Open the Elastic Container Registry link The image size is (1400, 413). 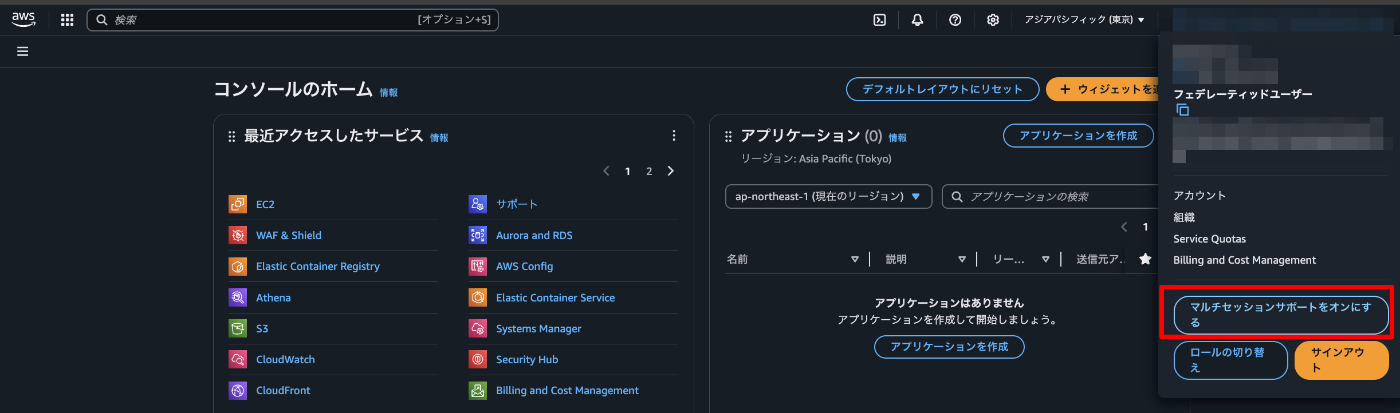pos(318,266)
